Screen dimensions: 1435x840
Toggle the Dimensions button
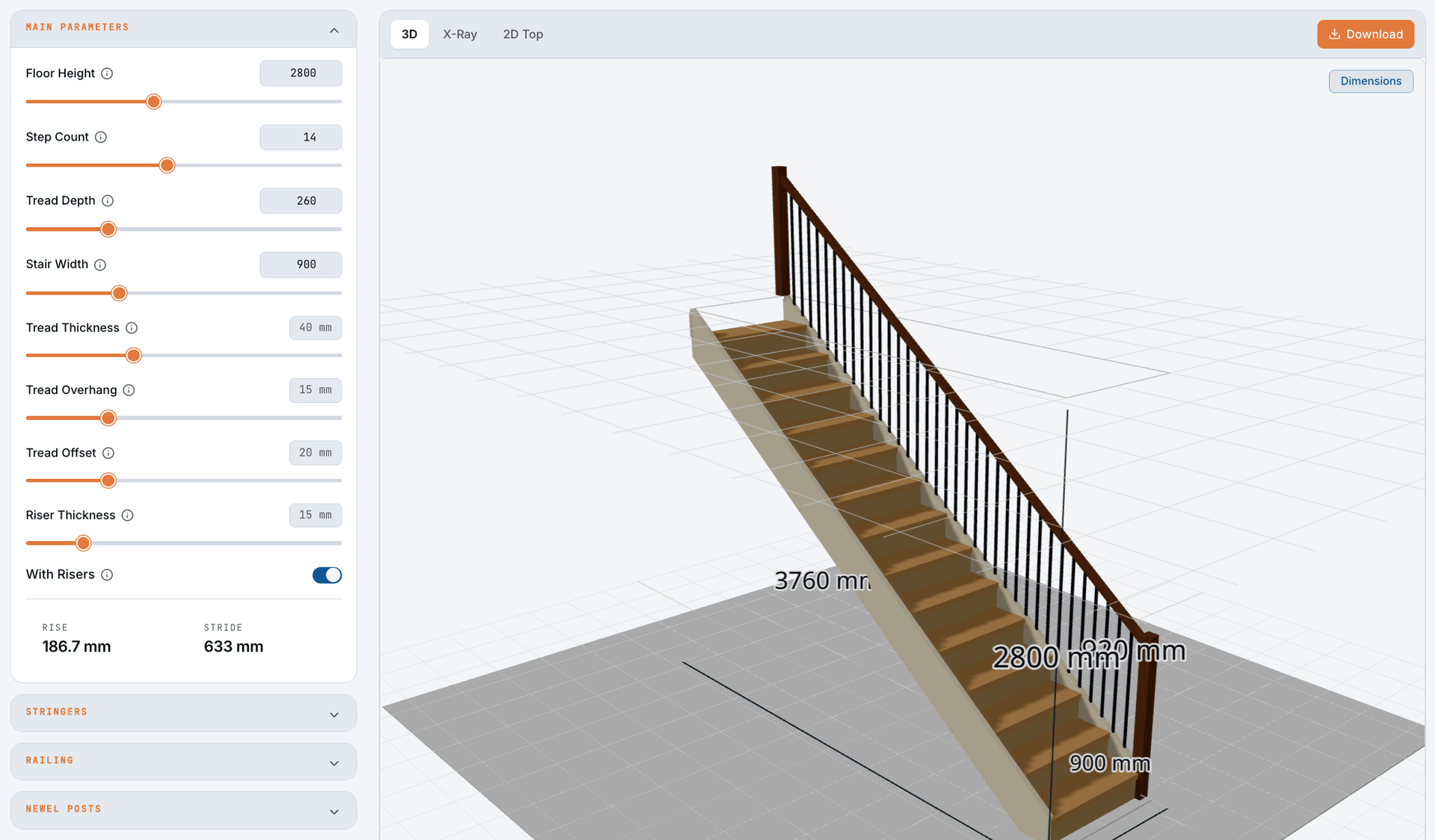[x=1371, y=81]
